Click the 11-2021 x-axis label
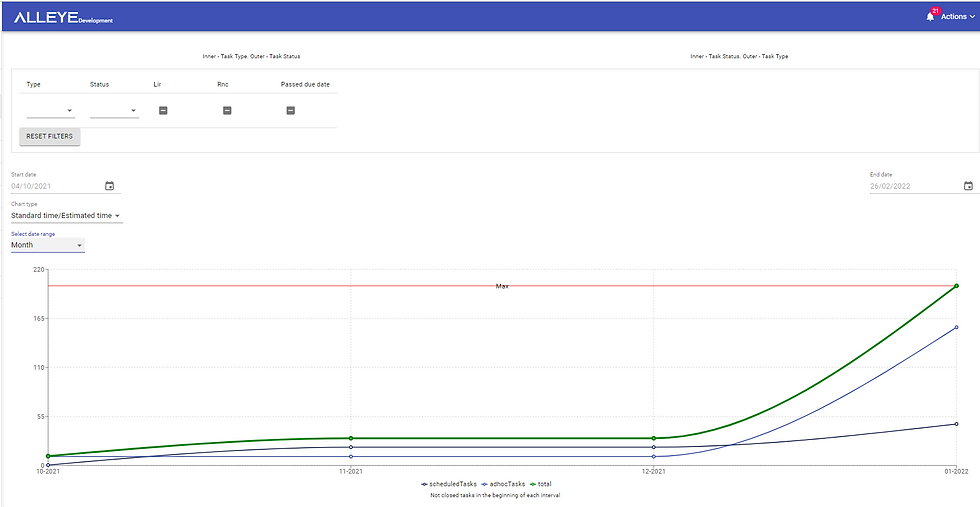The width and height of the screenshot is (980, 507). pyautogui.click(x=351, y=472)
